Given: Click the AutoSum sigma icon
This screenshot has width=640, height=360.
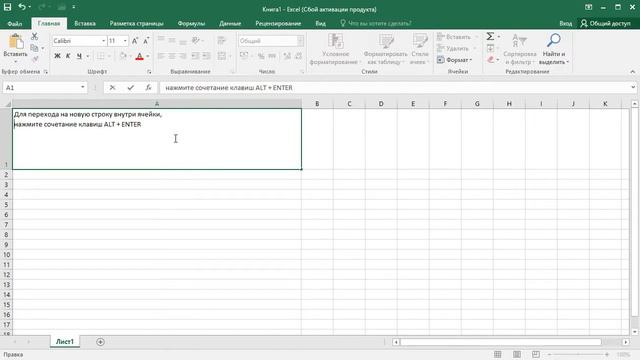Looking at the screenshot, I should [x=490, y=37].
